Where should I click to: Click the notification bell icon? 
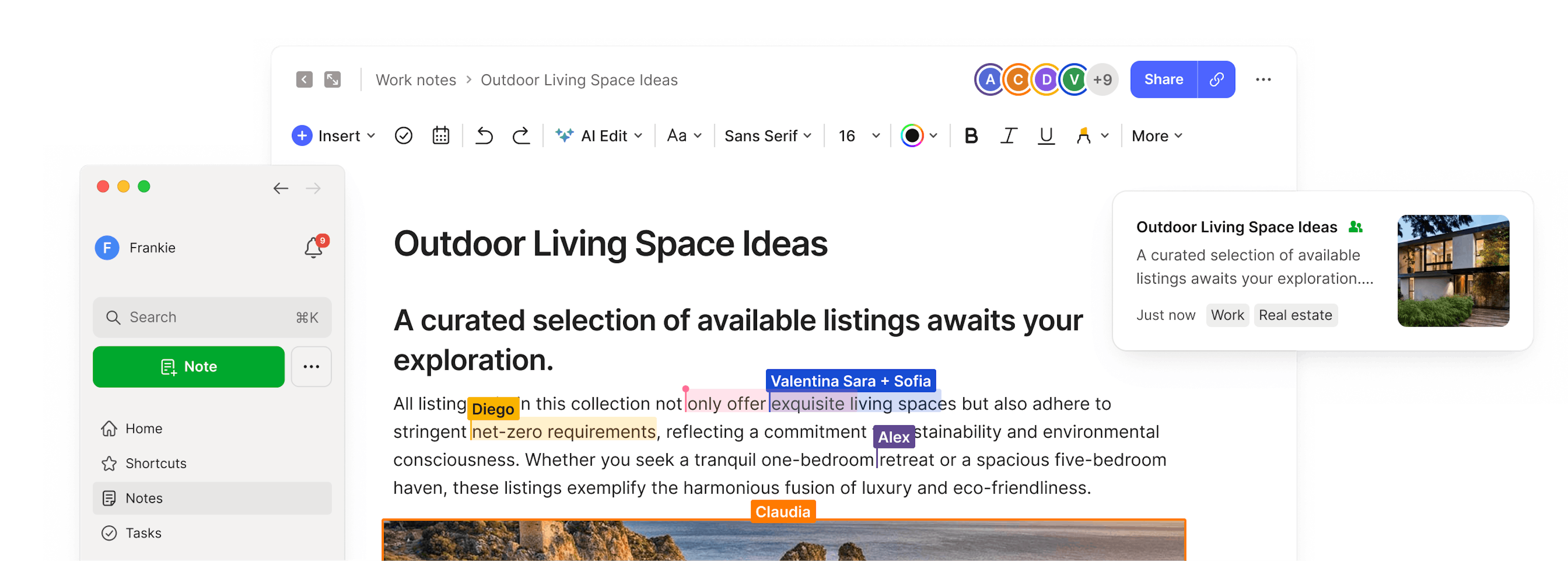click(314, 247)
